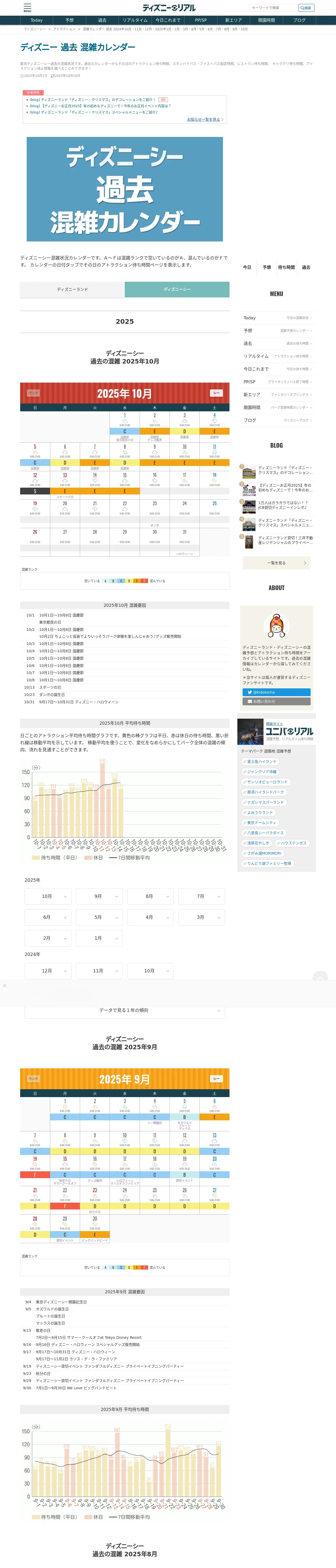Image resolution: width=336 pixels, height=1568 pixels.
Task: Select the 今日 sidebar quick tab
Action: [247, 267]
